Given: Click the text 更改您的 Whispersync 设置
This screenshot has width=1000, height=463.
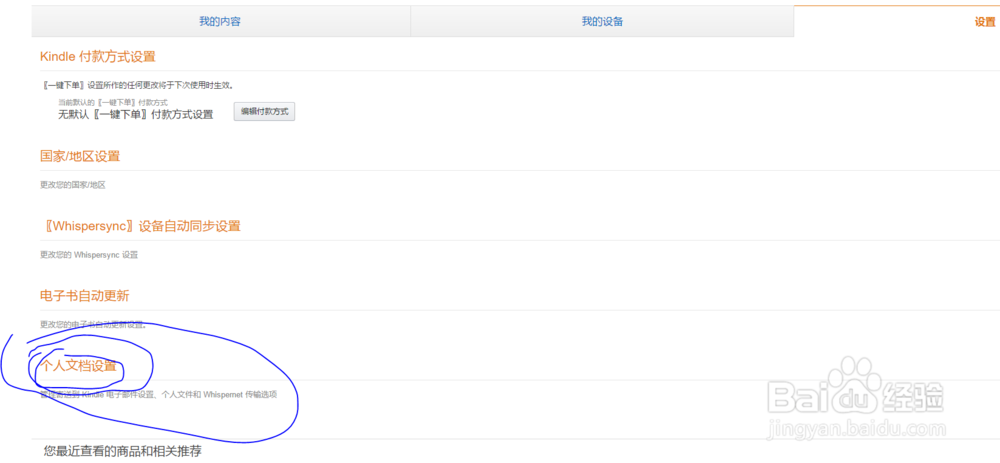Looking at the screenshot, I should 89,255.
